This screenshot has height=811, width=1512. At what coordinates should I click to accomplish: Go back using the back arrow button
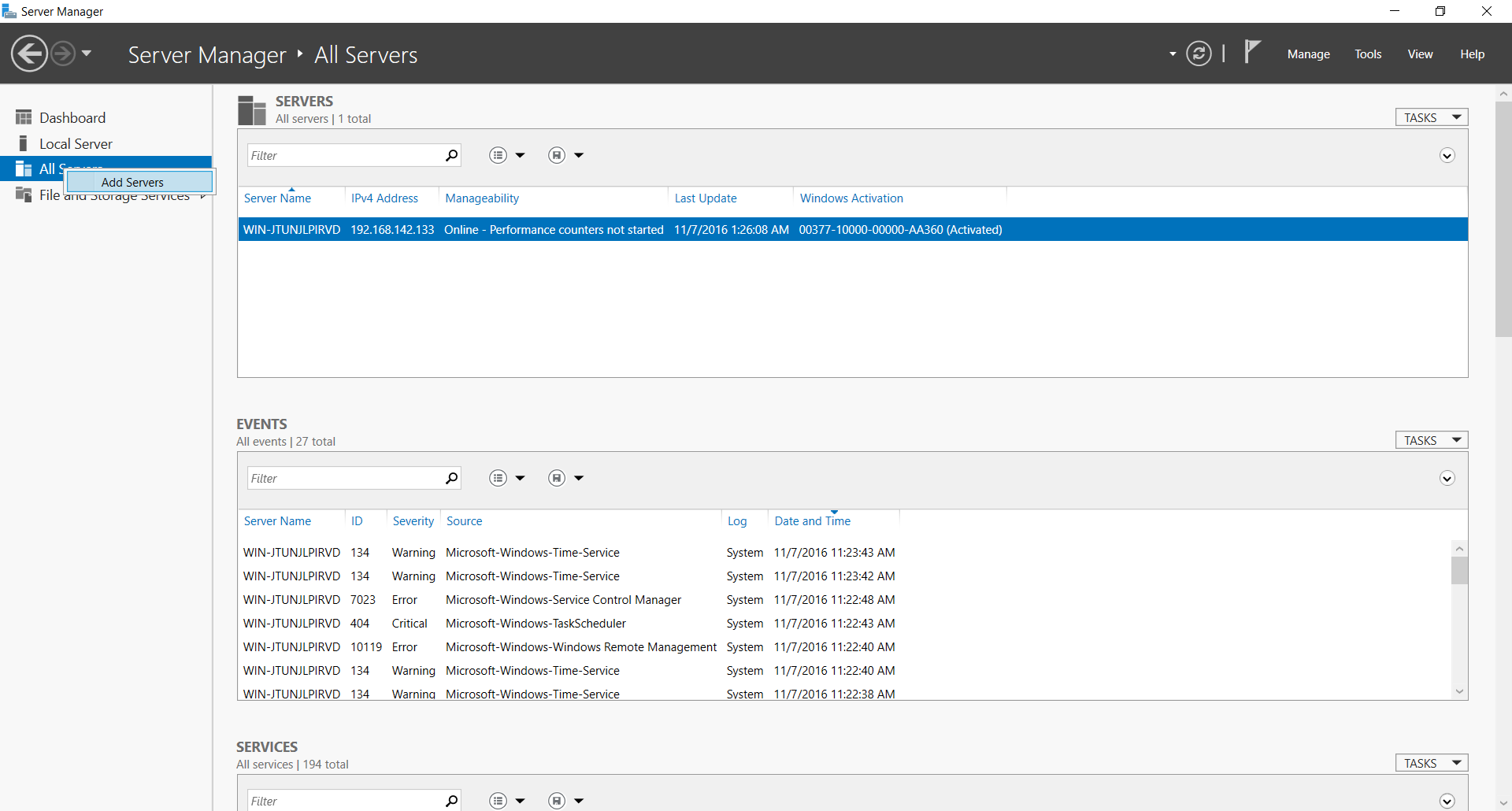tap(29, 54)
